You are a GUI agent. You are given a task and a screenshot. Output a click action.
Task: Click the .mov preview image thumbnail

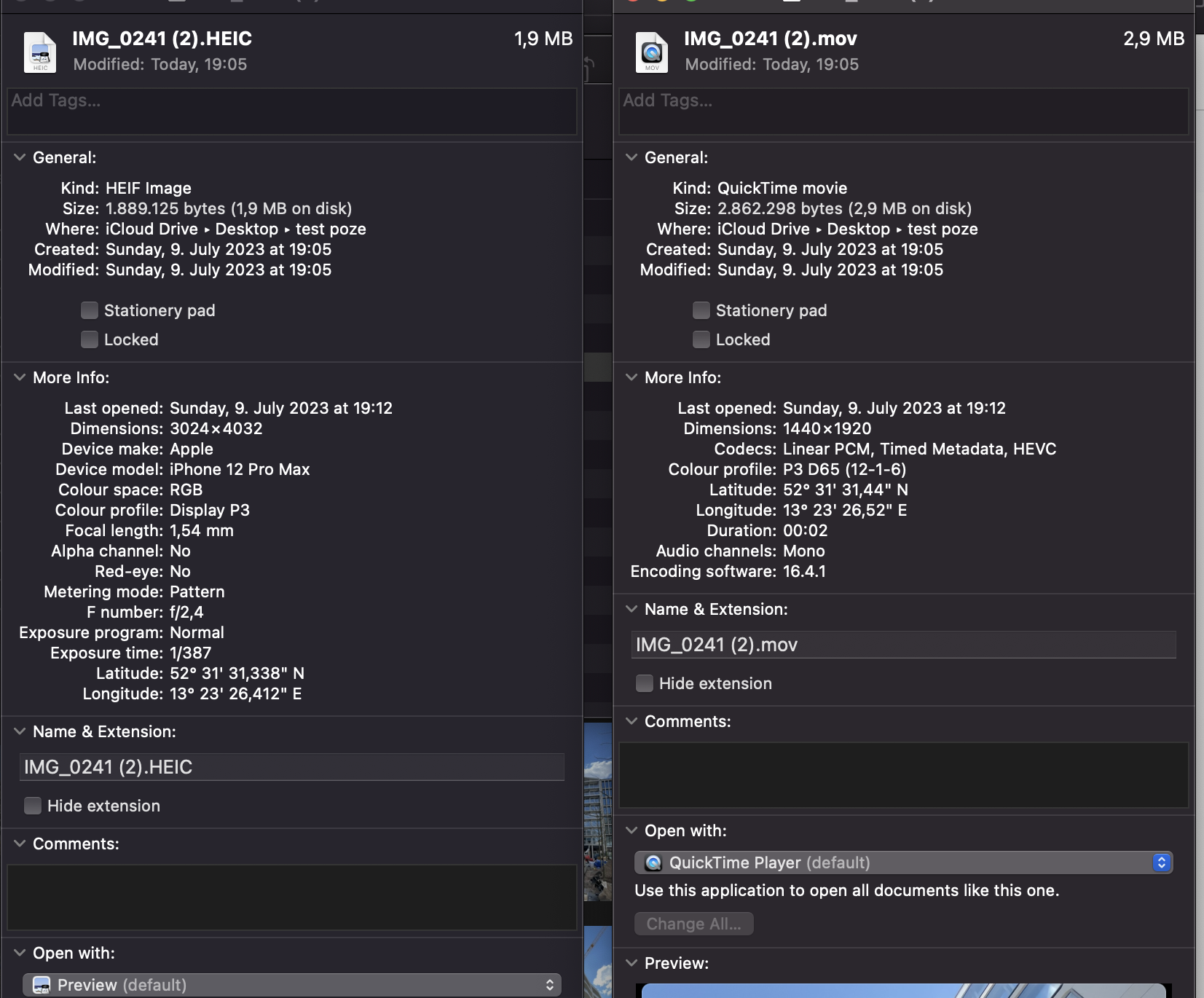click(x=904, y=991)
